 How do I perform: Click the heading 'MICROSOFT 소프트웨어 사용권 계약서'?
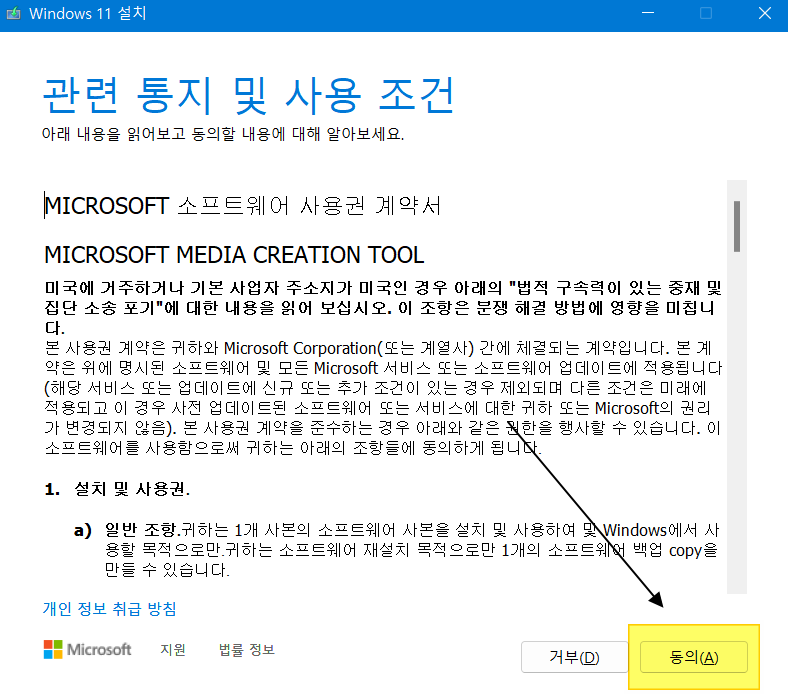tap(243, 206)
